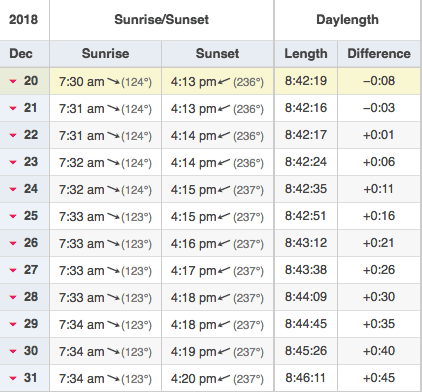Click the 8:42:16 day length for Dec 21
Screen dimensions: 422x392
click(x=306, y=108)
